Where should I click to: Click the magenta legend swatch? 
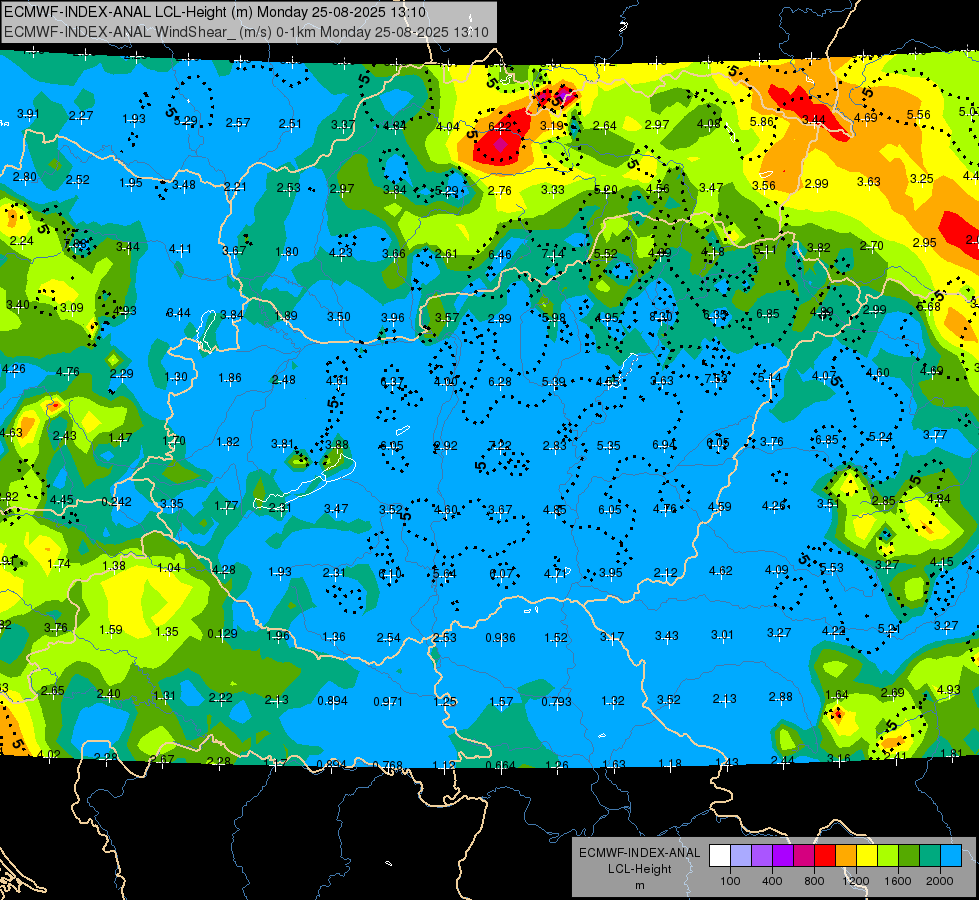click(804, 856)
